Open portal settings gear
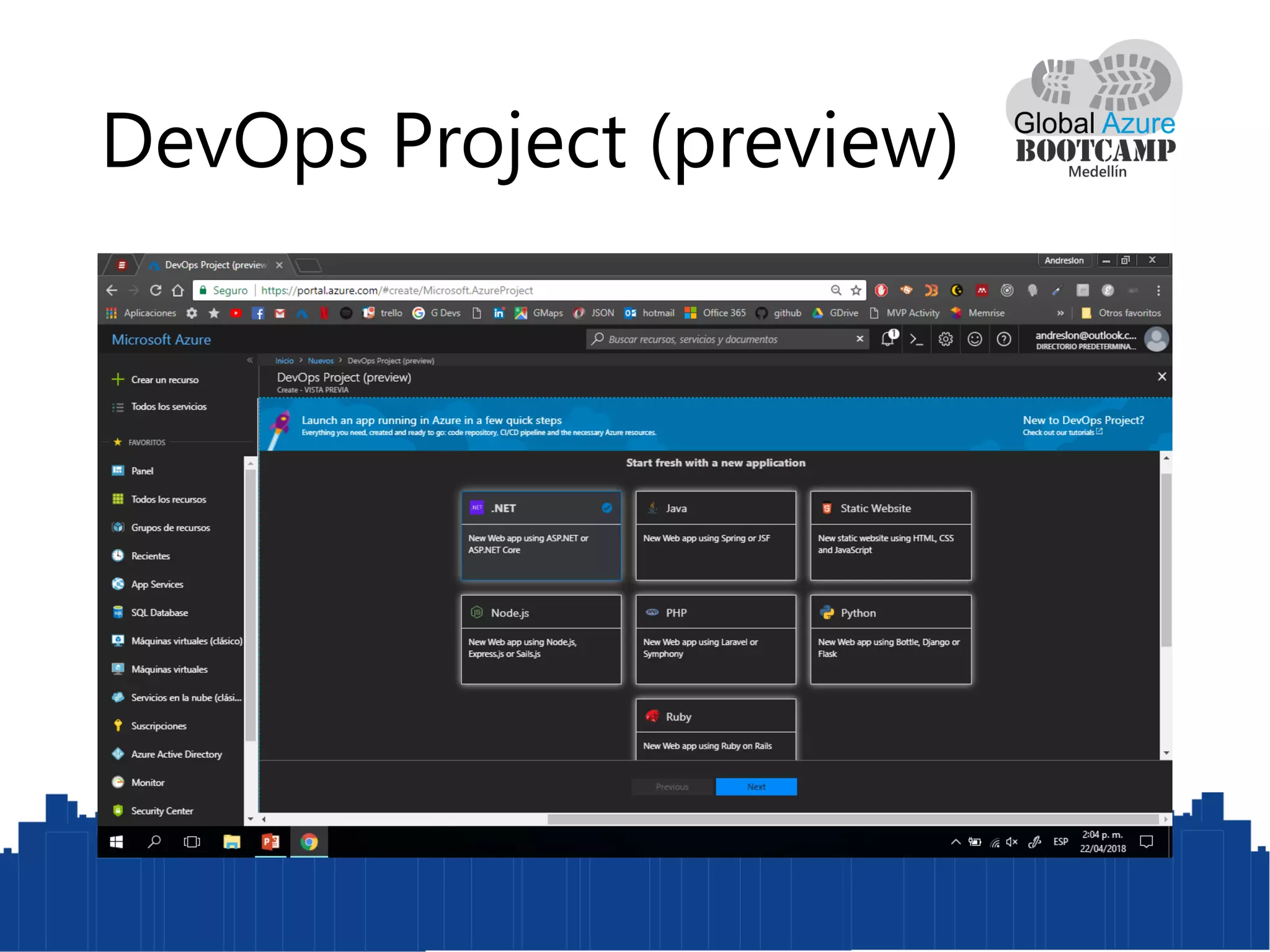1270x952 pixels. [946, 339]
